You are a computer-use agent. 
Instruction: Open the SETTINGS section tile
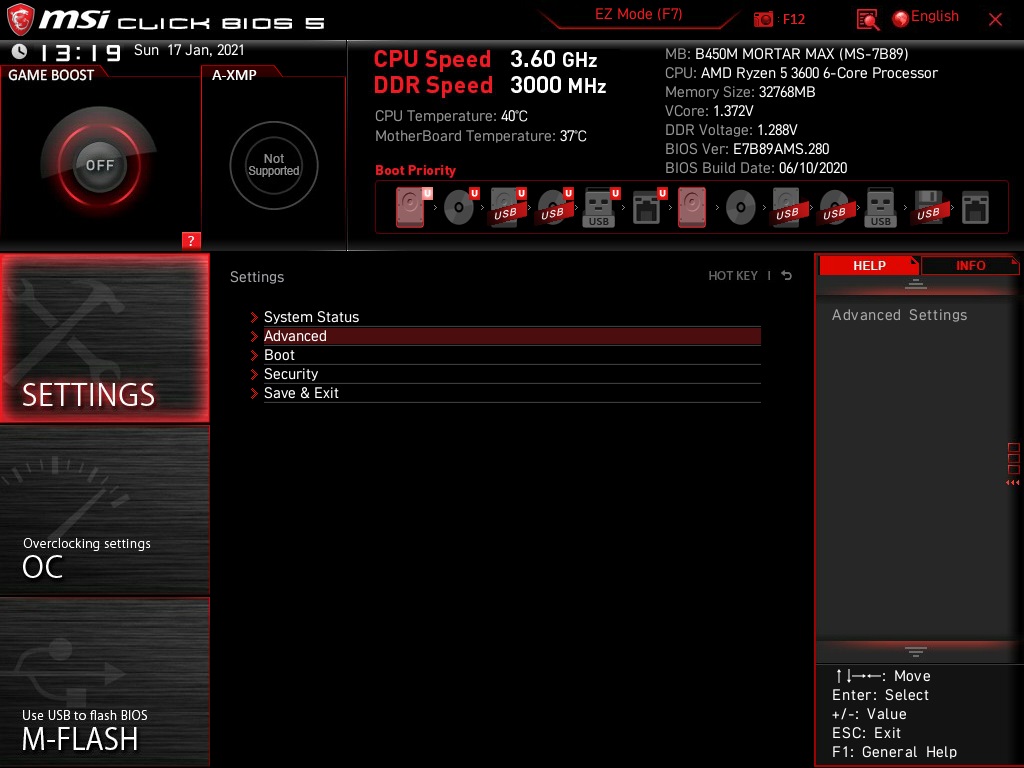click(104, 338)
